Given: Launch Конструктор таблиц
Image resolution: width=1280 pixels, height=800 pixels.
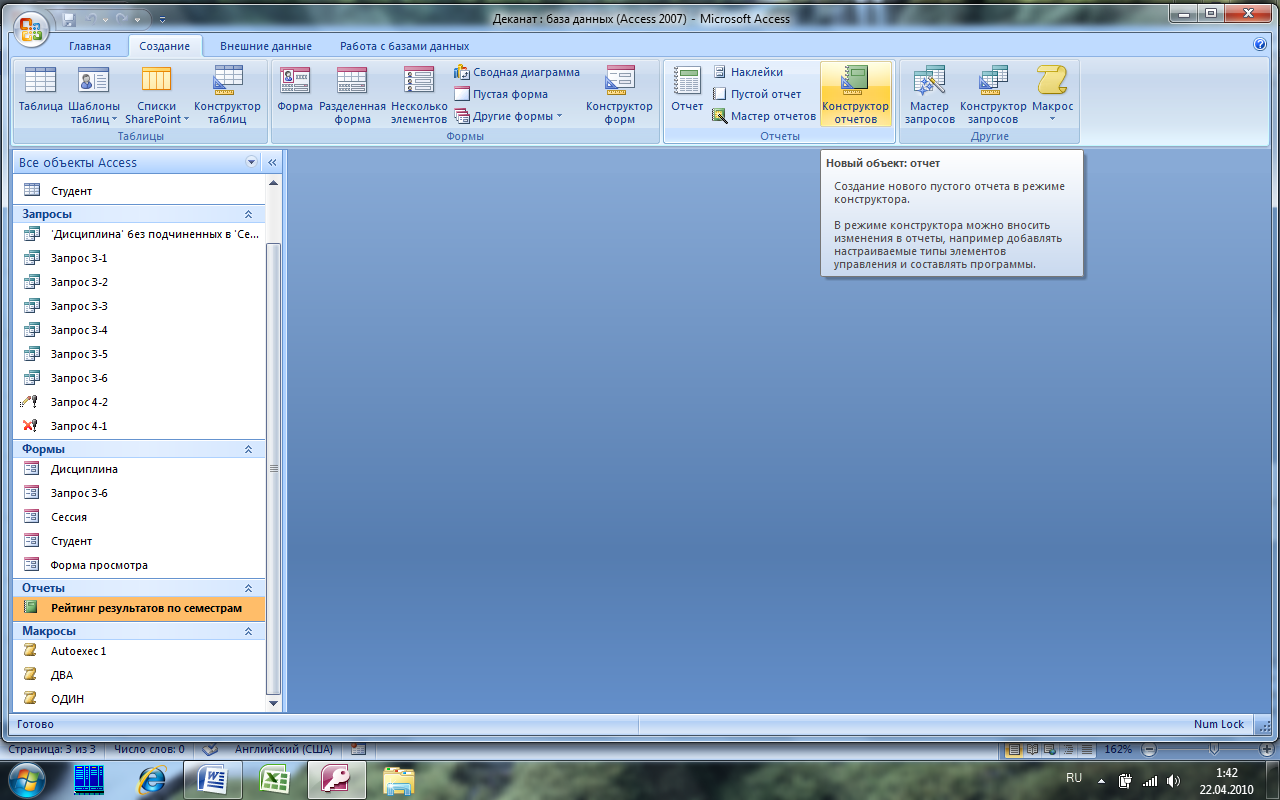Looking at the screenshot, I should click(x=227, y=95).
